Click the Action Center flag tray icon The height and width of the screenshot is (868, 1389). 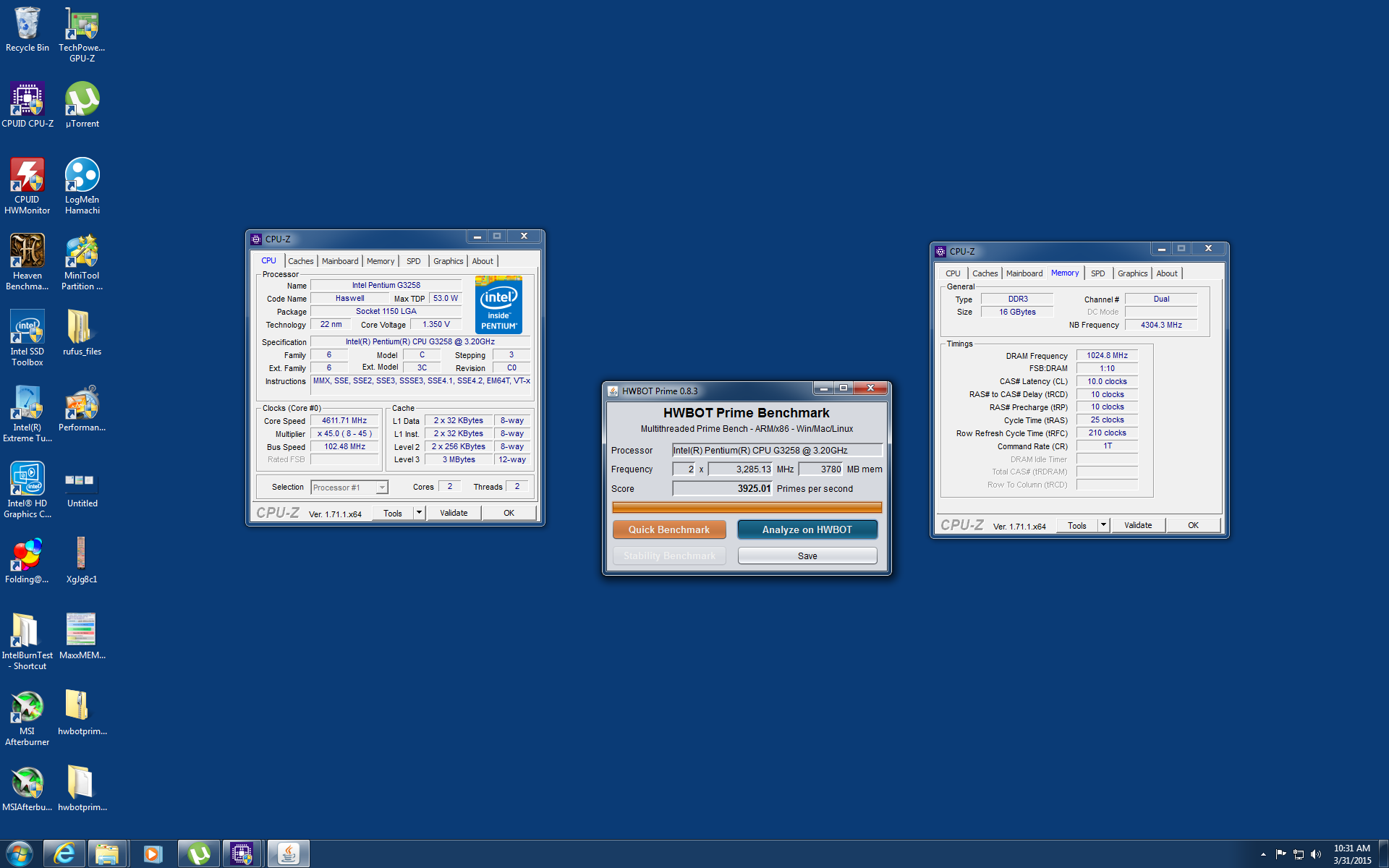coord(1281,854)
